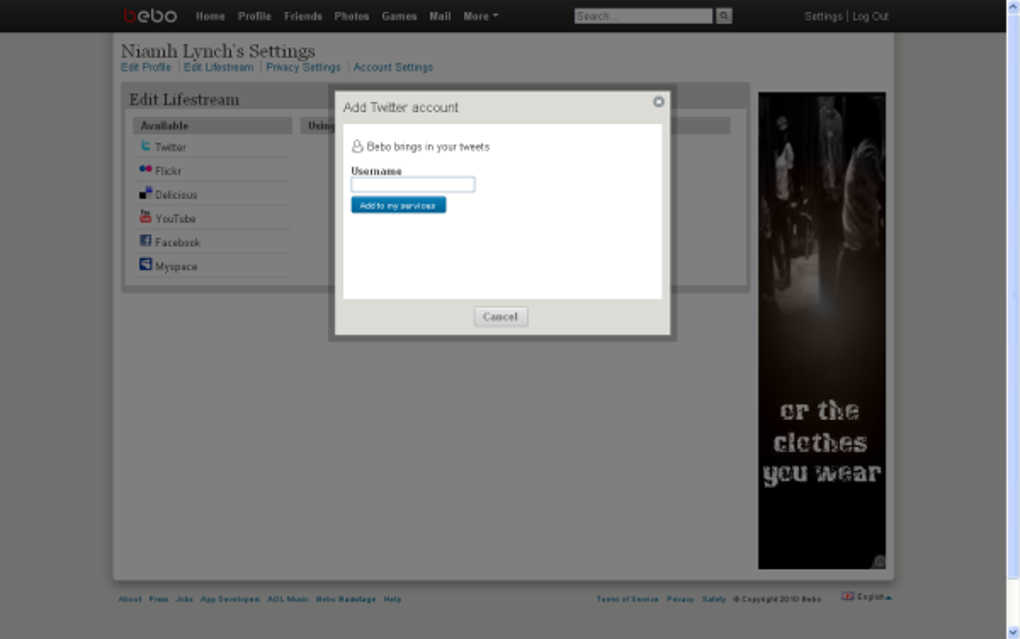Click the Delicious icon

tap(145, 193)
